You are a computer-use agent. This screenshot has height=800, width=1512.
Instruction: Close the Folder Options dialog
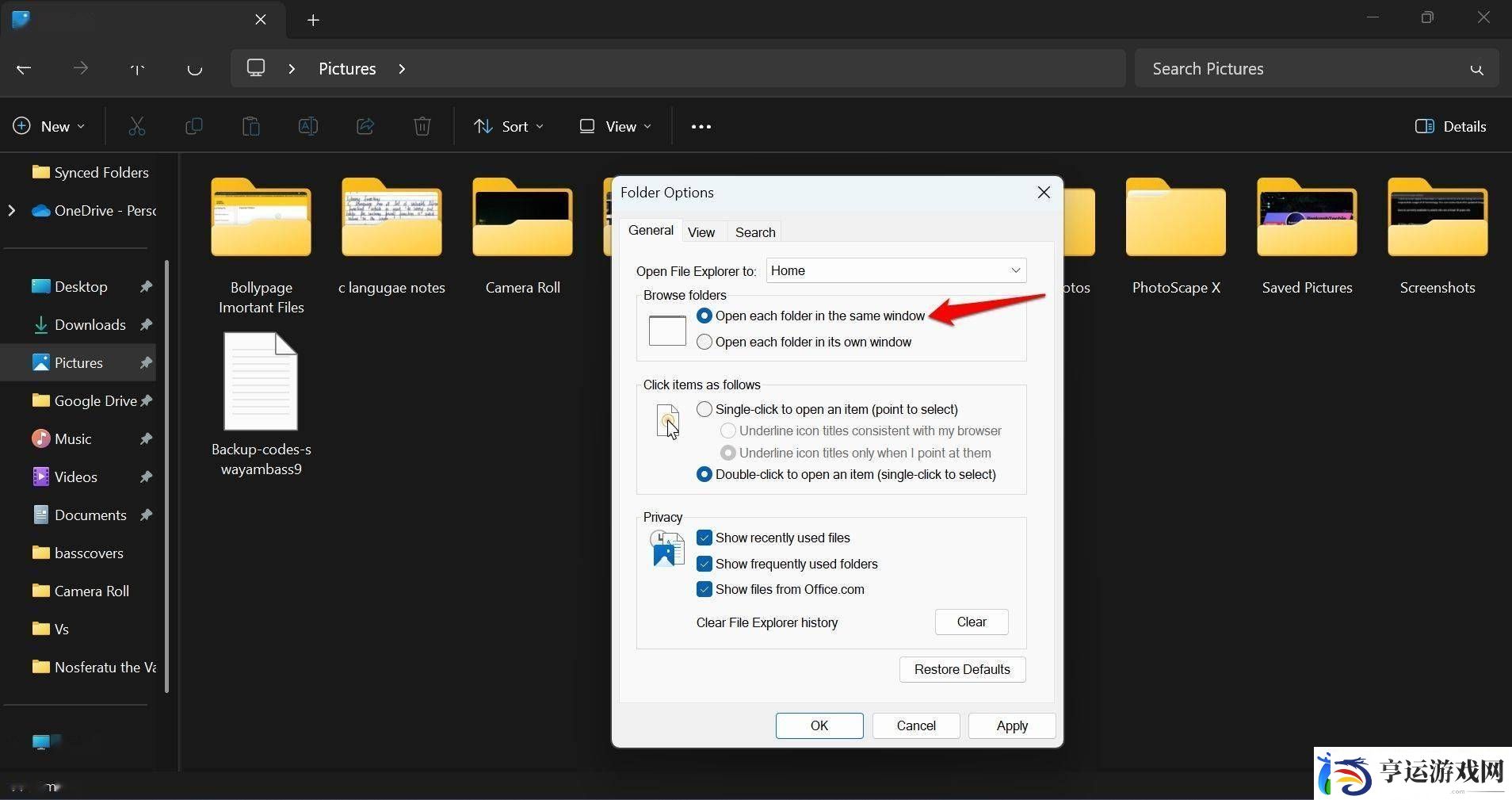(1044, 193)
